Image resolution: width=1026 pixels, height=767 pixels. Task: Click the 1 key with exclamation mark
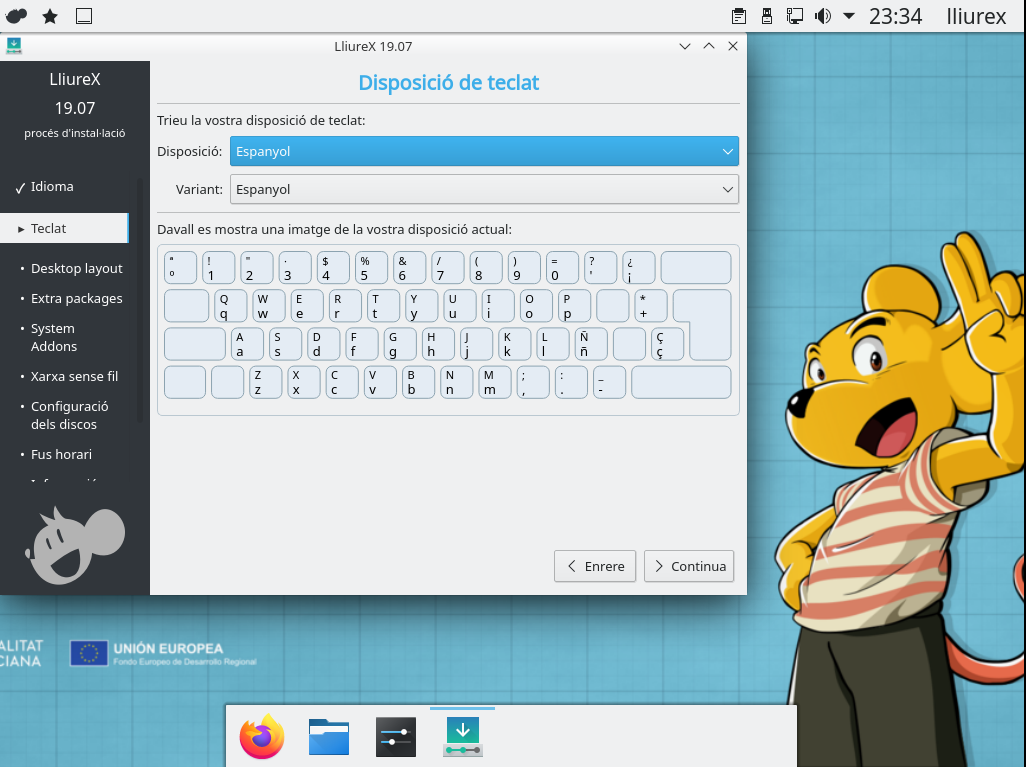pyautogui.click(x=219, y=268)
